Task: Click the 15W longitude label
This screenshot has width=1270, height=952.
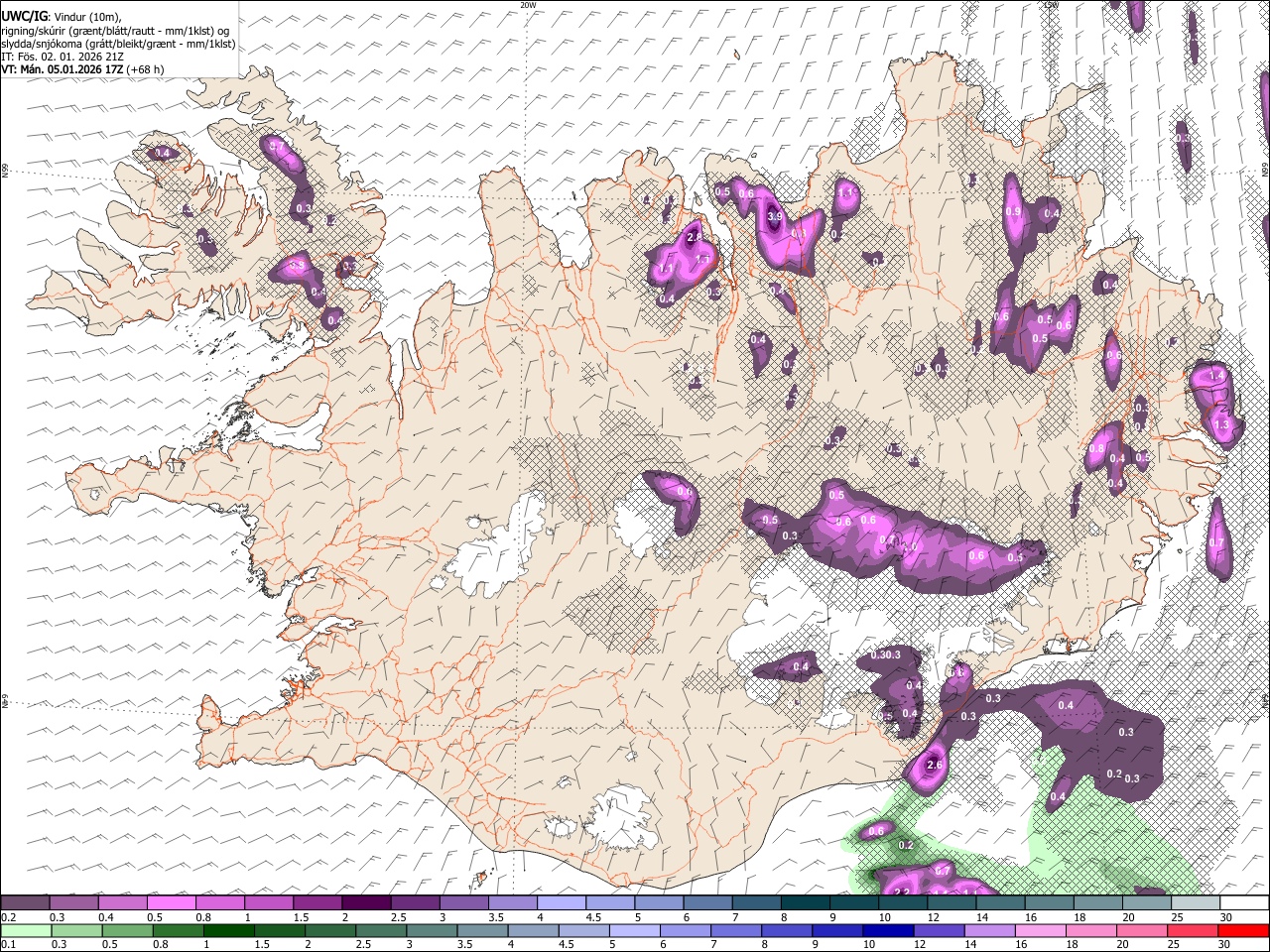Action: (x=1051, y=5)
